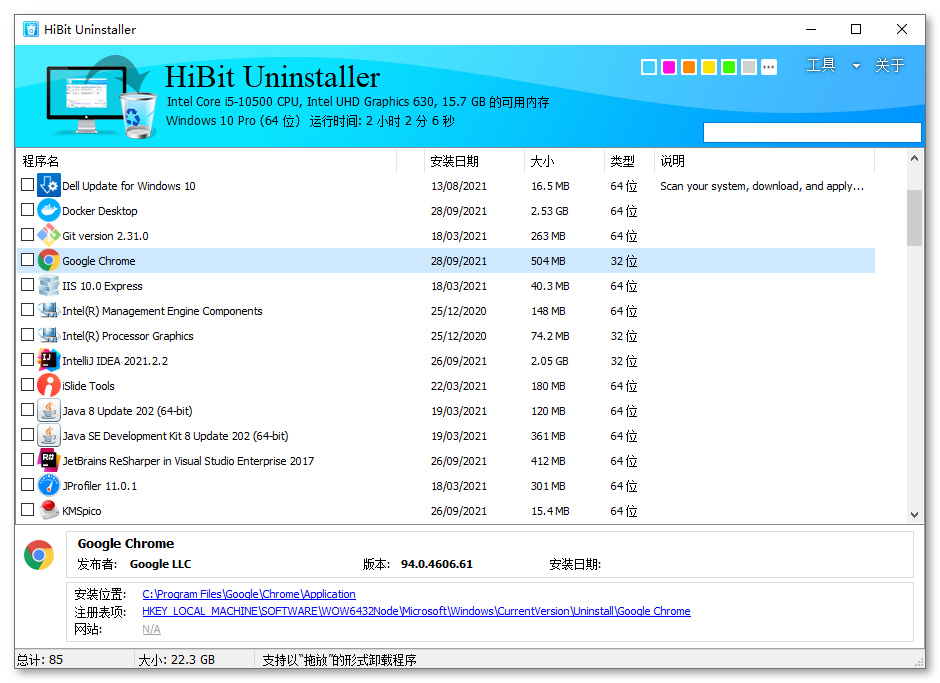The height and width of the screenshot is (683, 940).
Task: Click the iSlide Tools icon
Action: [49, 386]
